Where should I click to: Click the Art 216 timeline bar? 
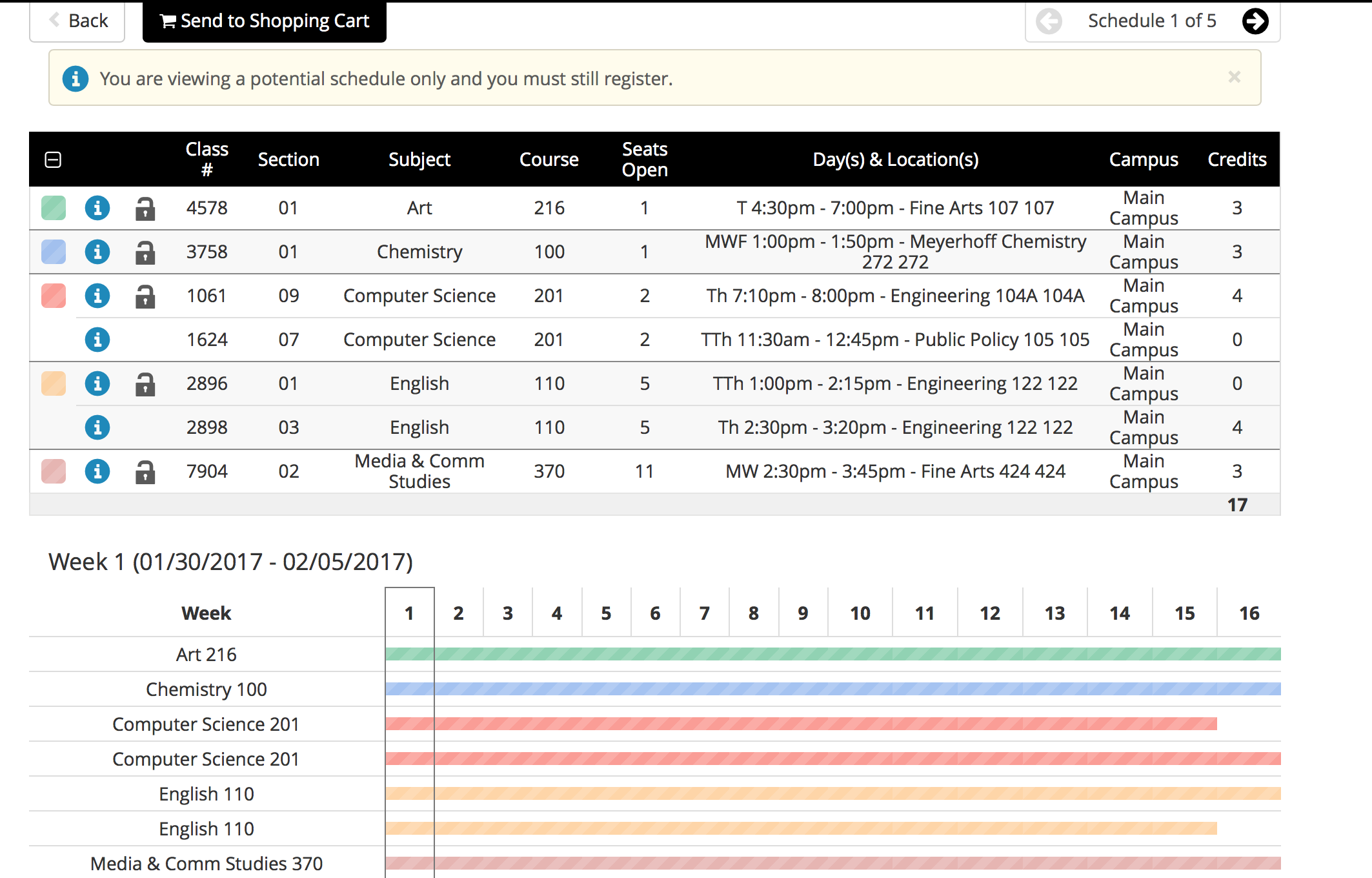click(x=832, y=654)
